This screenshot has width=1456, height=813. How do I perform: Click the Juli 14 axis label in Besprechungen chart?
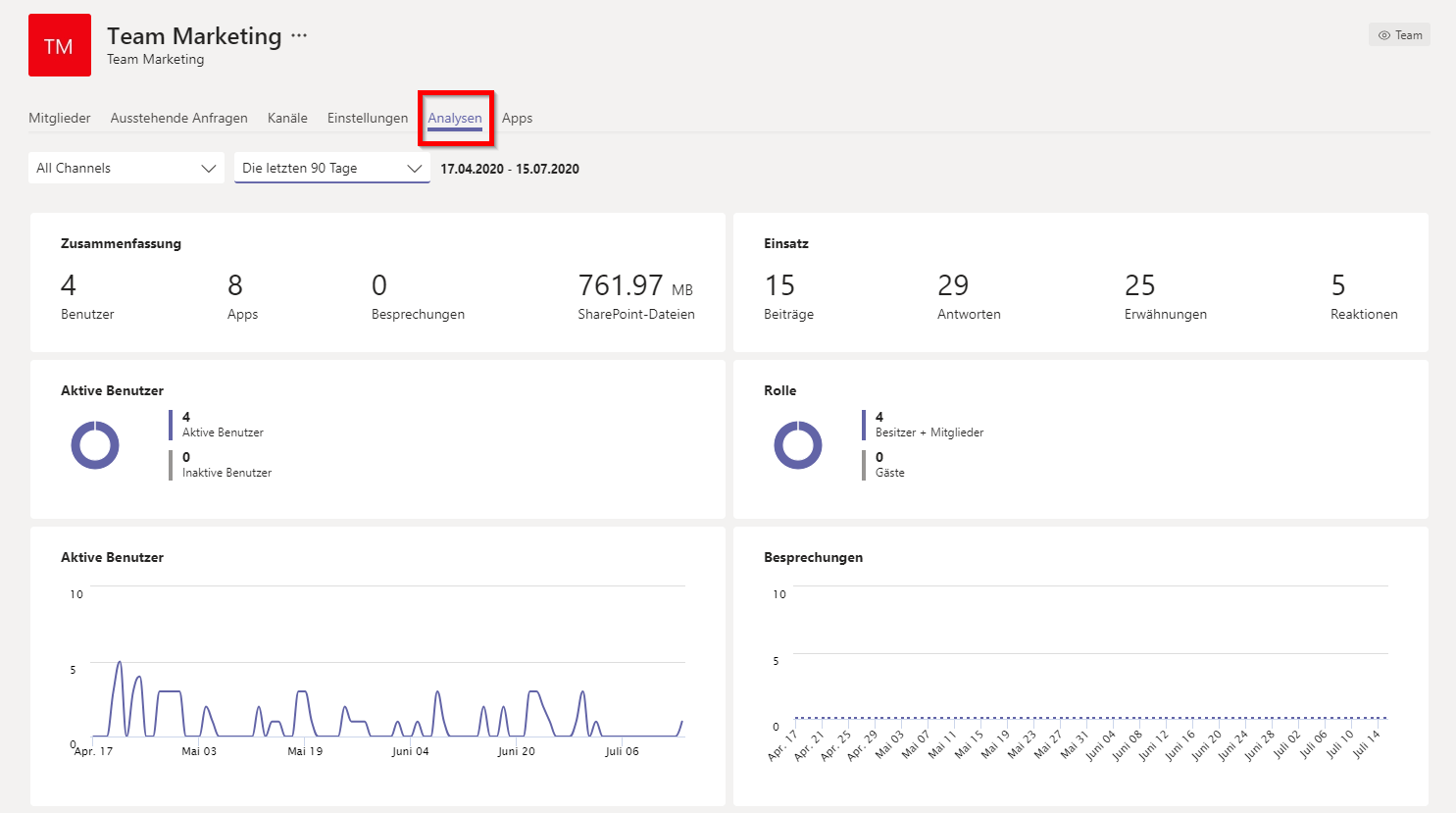tap(1365, 744)
